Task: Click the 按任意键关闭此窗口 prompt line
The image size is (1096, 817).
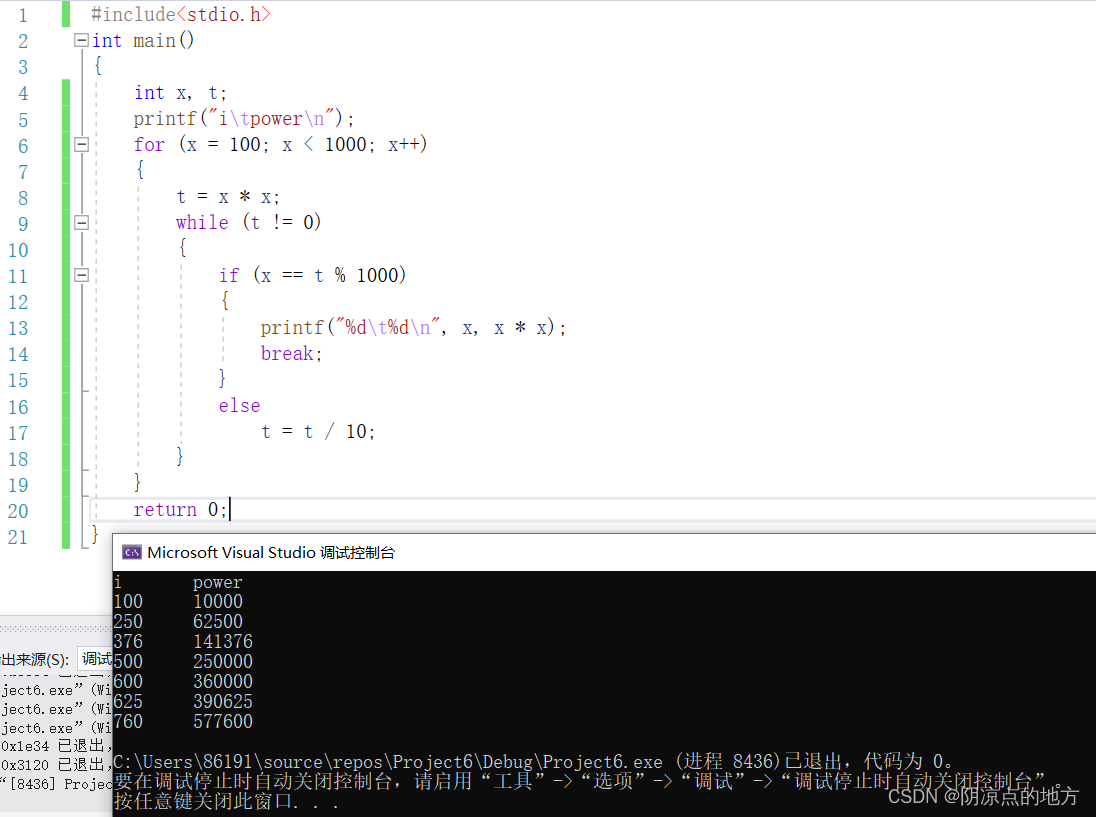Action: 226,801
